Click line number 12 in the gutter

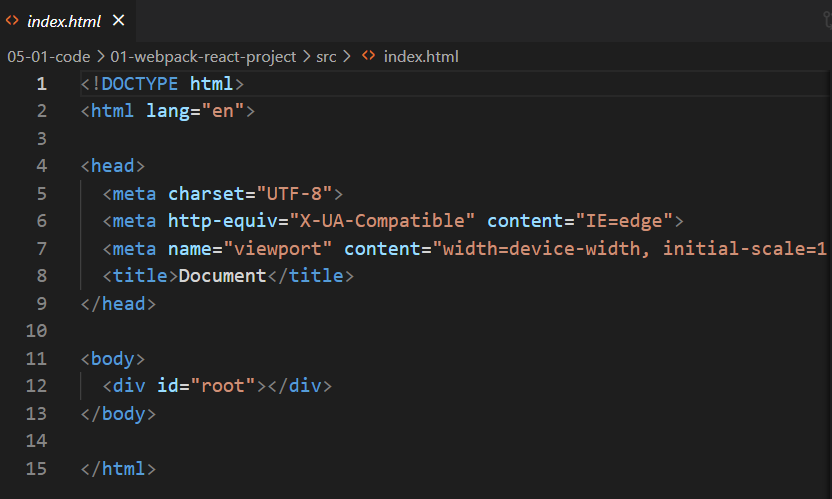click(x=37, y=385)
